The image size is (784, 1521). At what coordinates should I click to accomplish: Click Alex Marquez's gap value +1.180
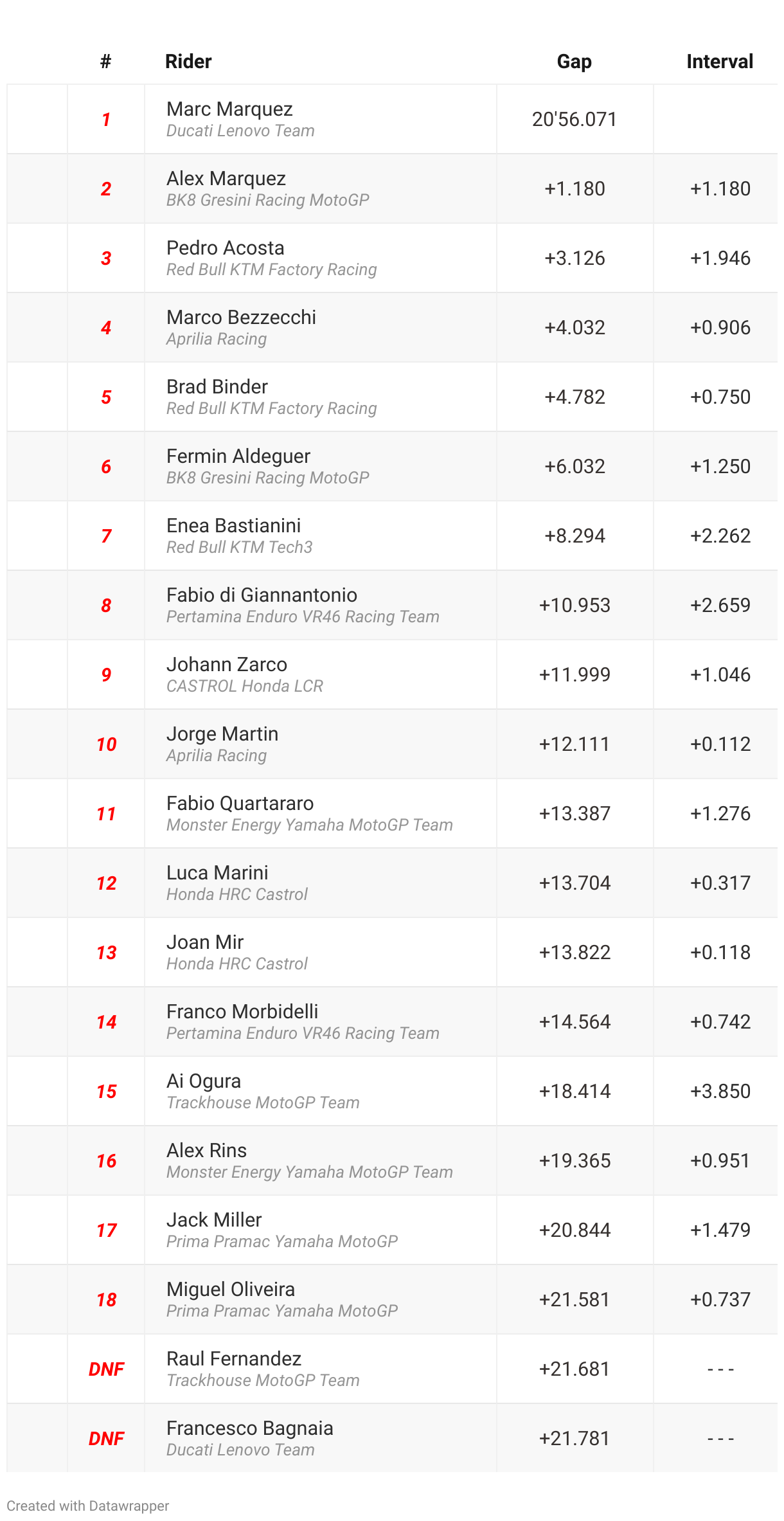click(x=575, y=189)
